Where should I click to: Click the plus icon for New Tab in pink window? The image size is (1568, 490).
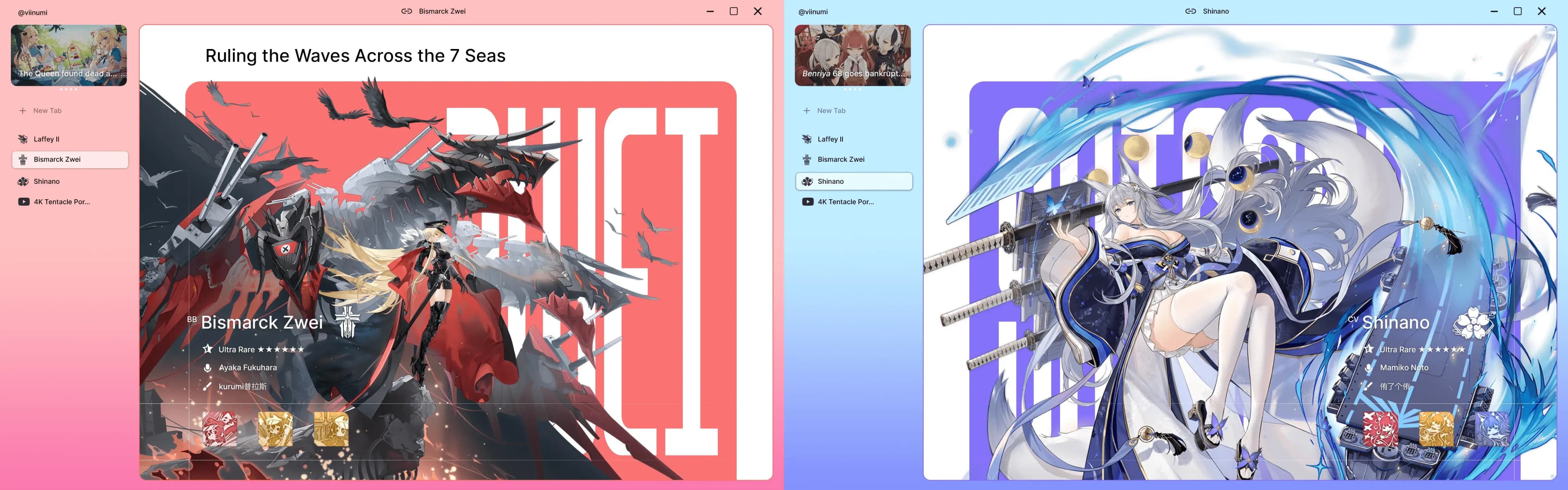[x=22, y=111]
